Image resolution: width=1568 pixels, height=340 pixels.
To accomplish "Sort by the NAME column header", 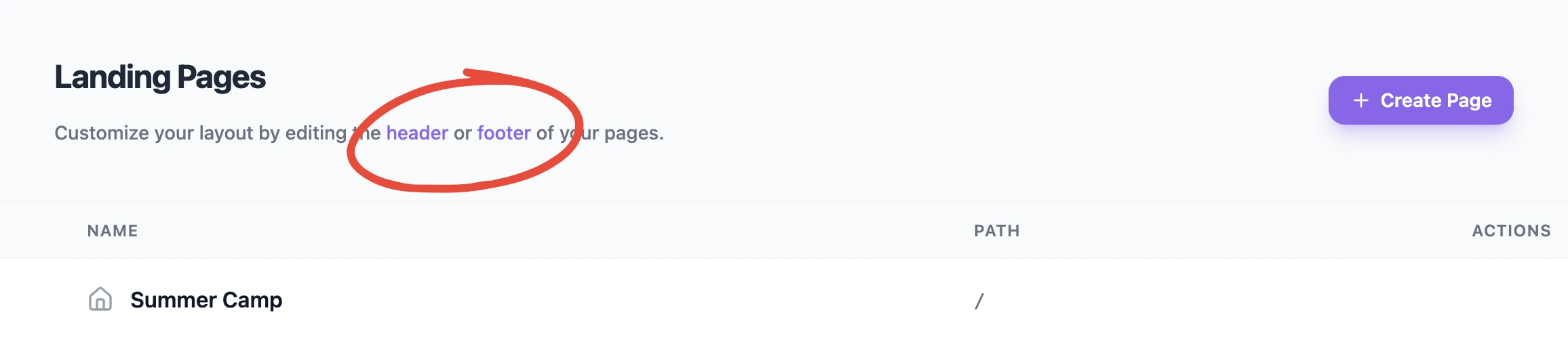I will [x=113, y=231].
